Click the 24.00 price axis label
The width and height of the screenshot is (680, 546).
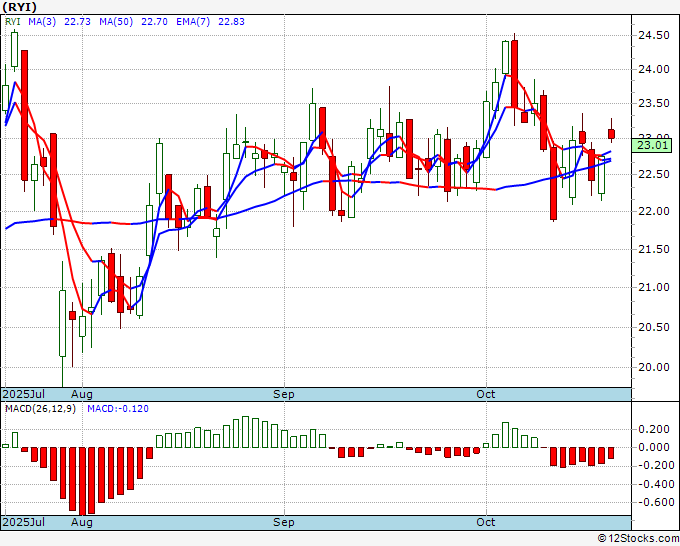654,69
